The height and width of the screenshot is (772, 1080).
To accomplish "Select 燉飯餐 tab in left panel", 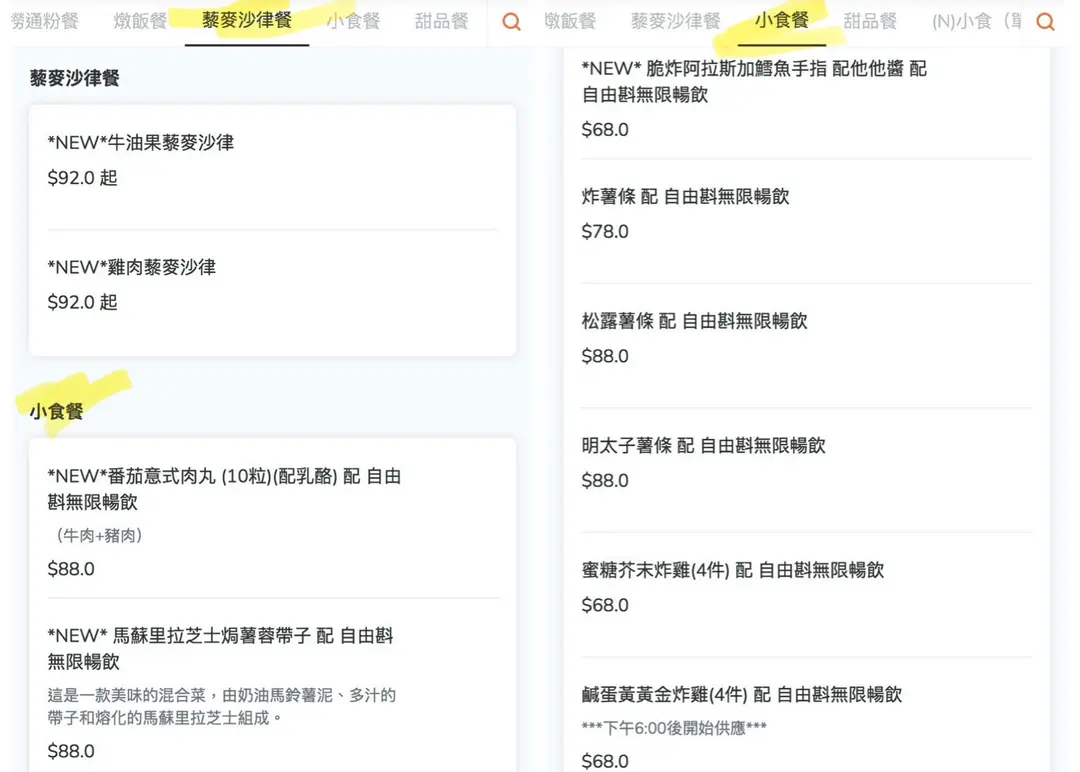I will coord(140,21).
